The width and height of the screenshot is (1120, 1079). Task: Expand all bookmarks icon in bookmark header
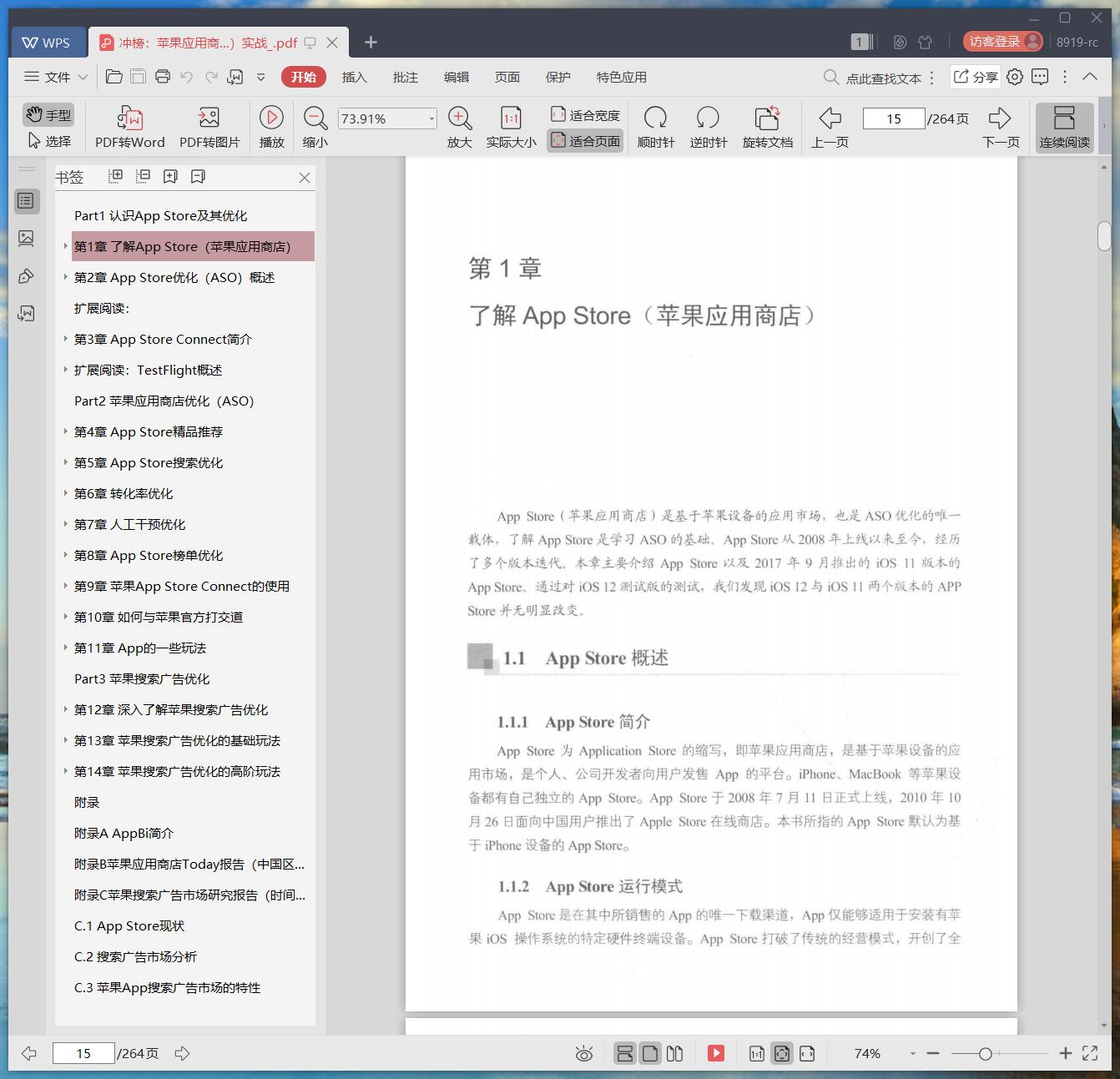[116, 176]
